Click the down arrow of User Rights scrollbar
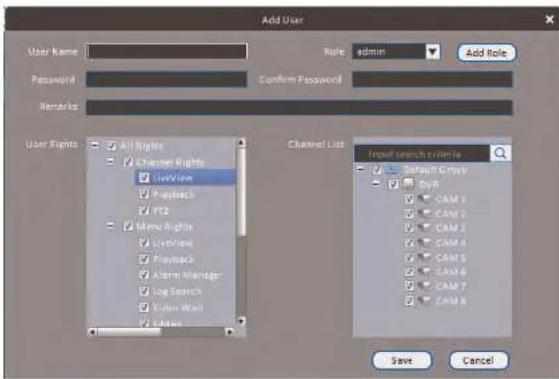This screenshot has height=379, width=559. (x=241, y=321)
